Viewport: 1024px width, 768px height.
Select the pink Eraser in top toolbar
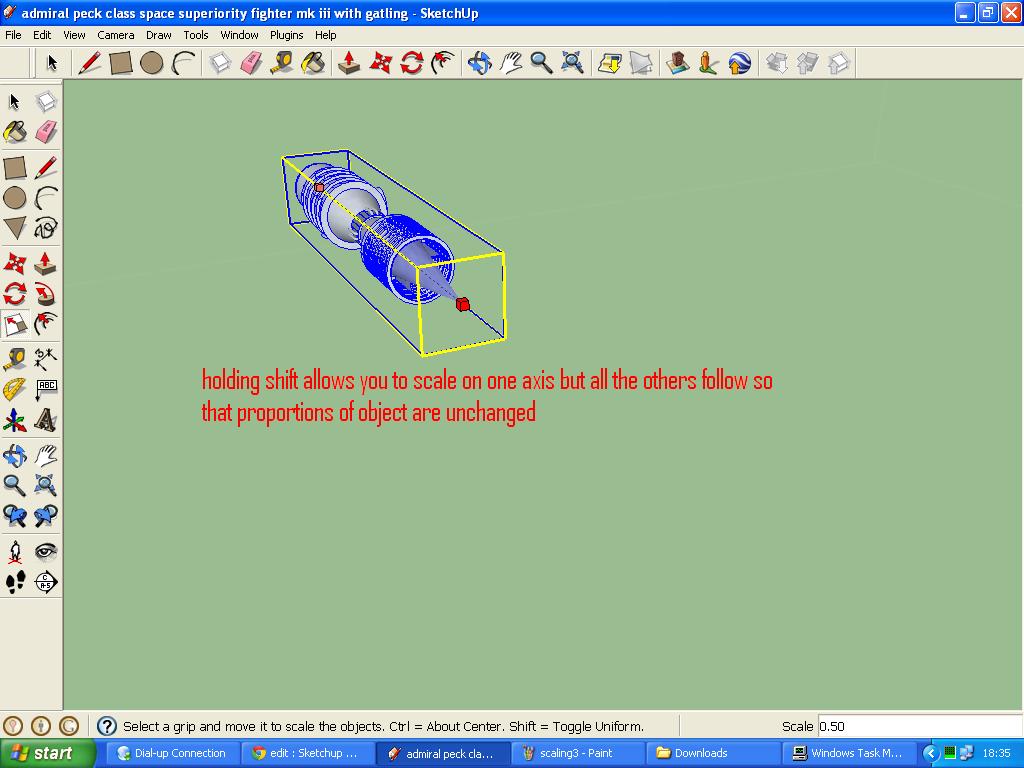click(251, 63)
